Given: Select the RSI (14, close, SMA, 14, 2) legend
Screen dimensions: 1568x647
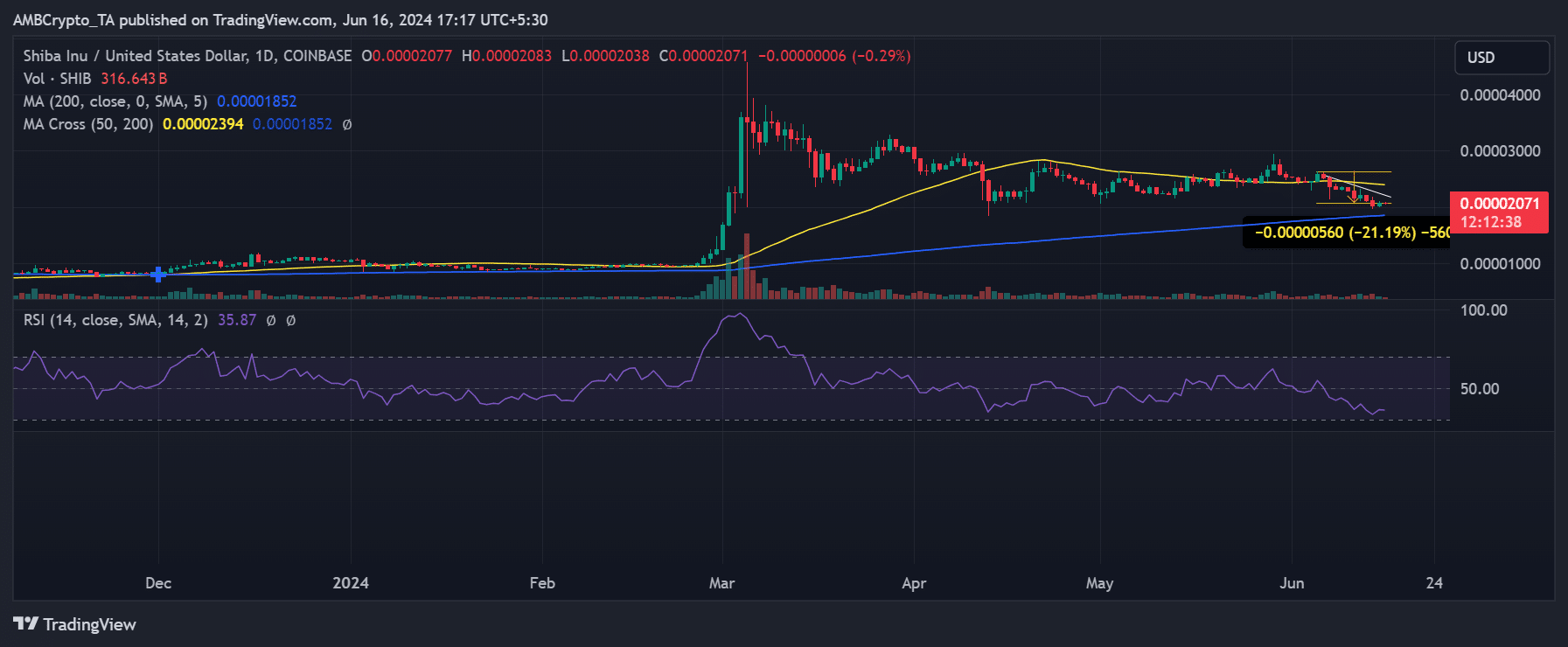Looking at the screenshot, I should tap(115, 320).
